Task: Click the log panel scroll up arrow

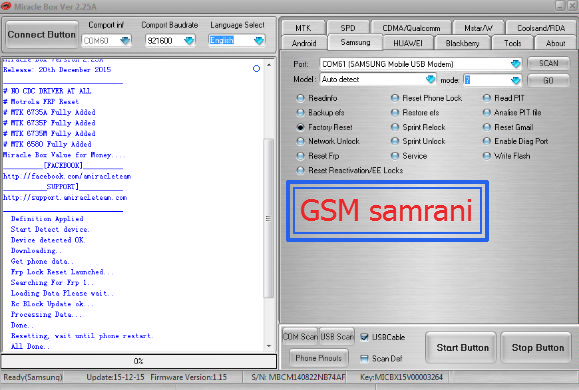Action: point(269,65)
